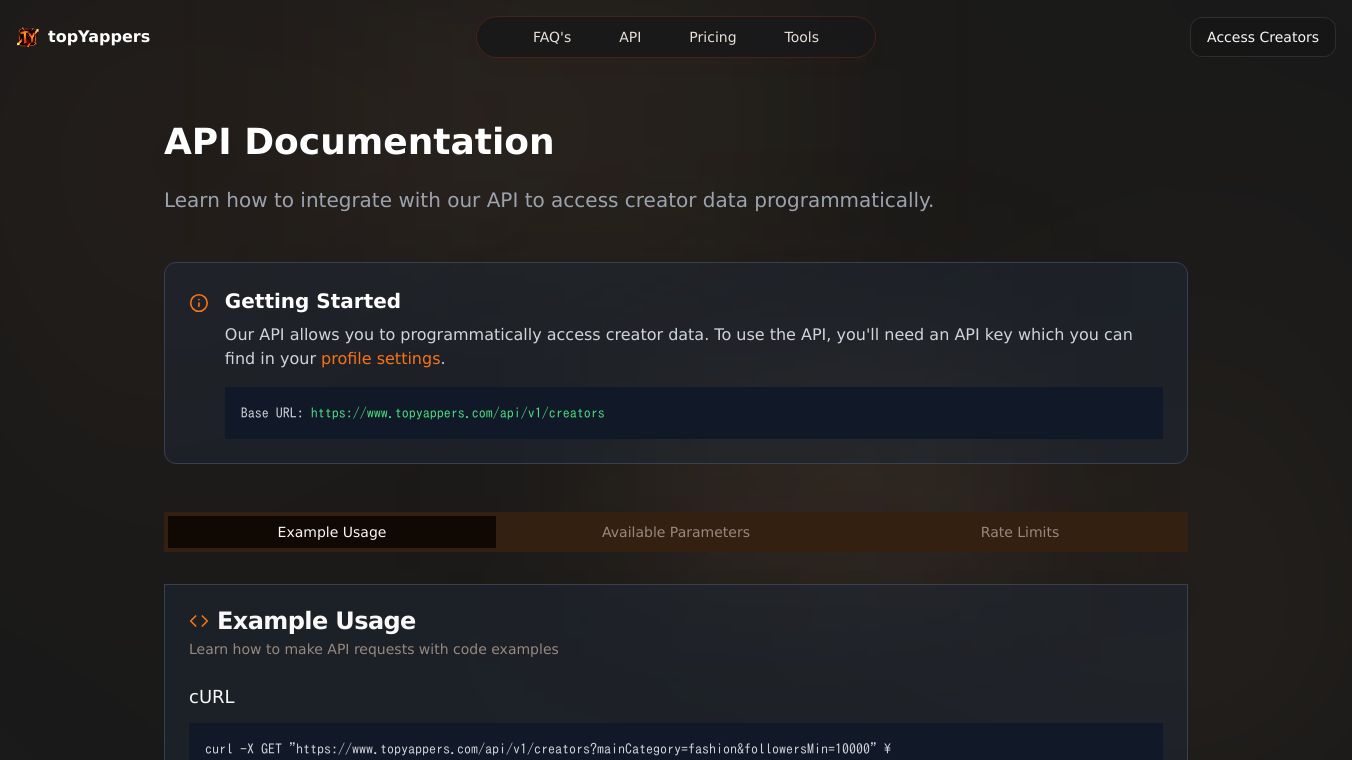
Task: Open the Pricing page from the navbar
Action: click(x=712, y=37)
